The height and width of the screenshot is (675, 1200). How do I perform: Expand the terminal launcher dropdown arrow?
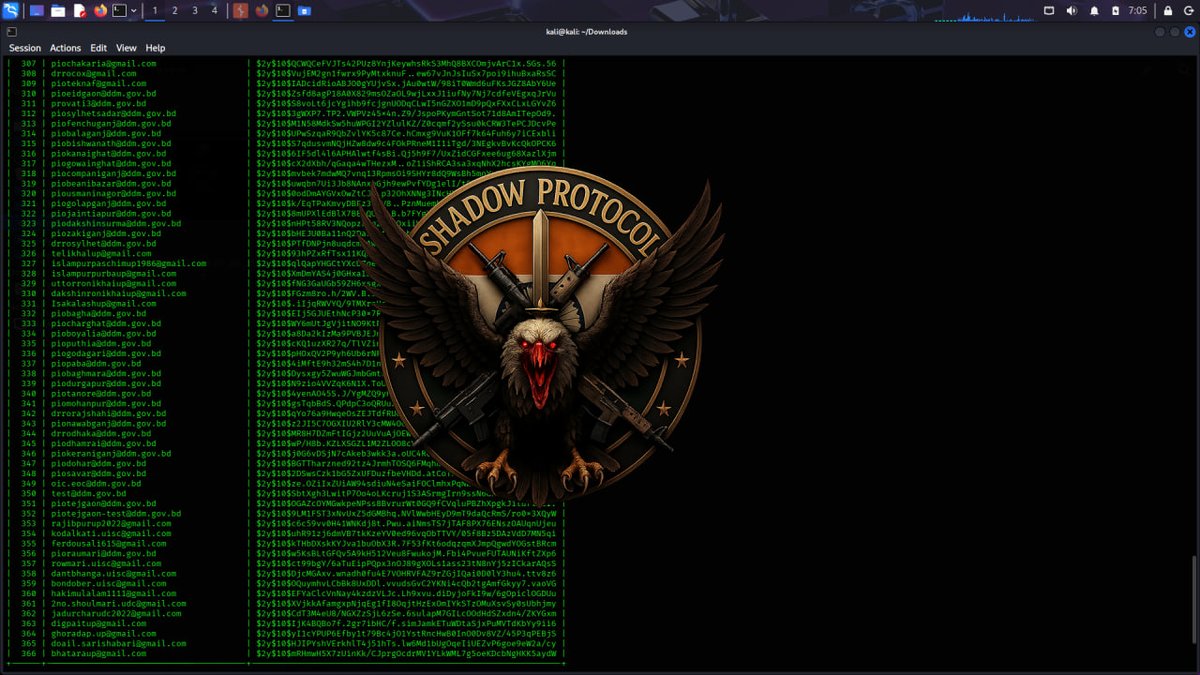click(x=134, y=11)
